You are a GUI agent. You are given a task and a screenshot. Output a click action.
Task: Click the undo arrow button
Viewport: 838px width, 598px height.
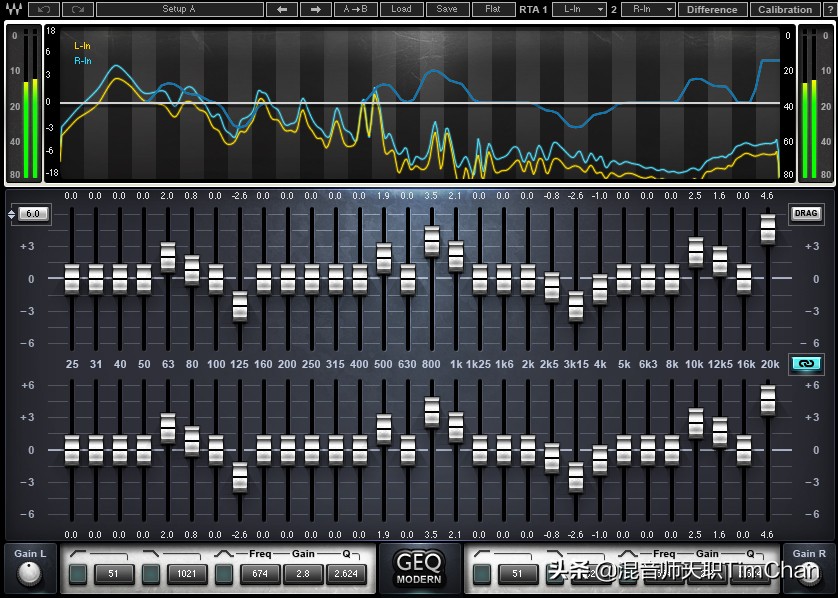pyautogui.click(x=43, y=9)
